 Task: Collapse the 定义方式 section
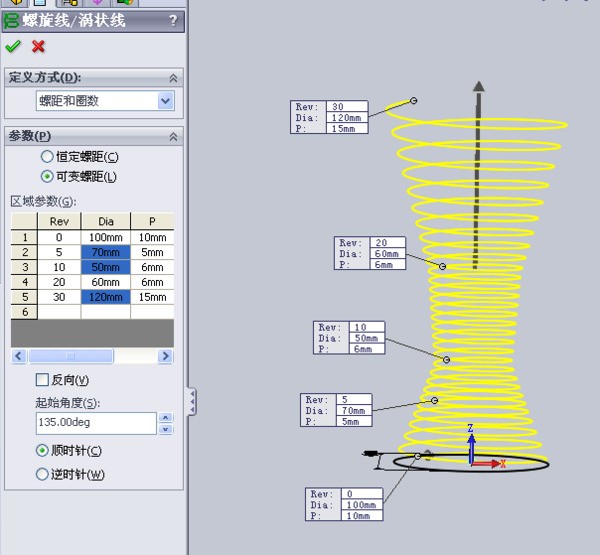tap(173, 78)
